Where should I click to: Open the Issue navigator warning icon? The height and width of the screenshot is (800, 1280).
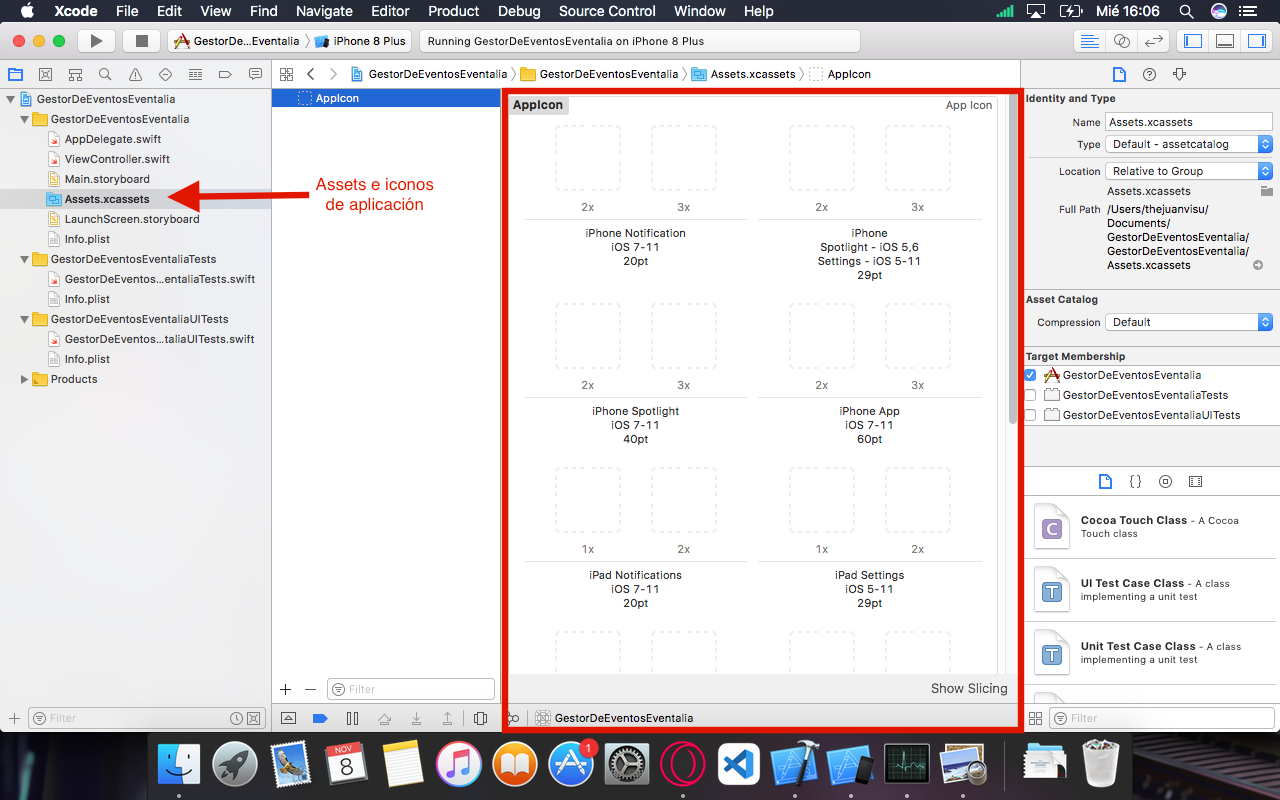(x=135, y=75)
